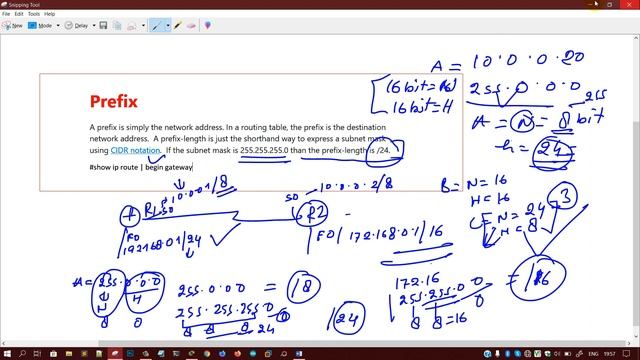
Task: Open the Firefox icon on taskbar
Action: click(x=238, y=353)
